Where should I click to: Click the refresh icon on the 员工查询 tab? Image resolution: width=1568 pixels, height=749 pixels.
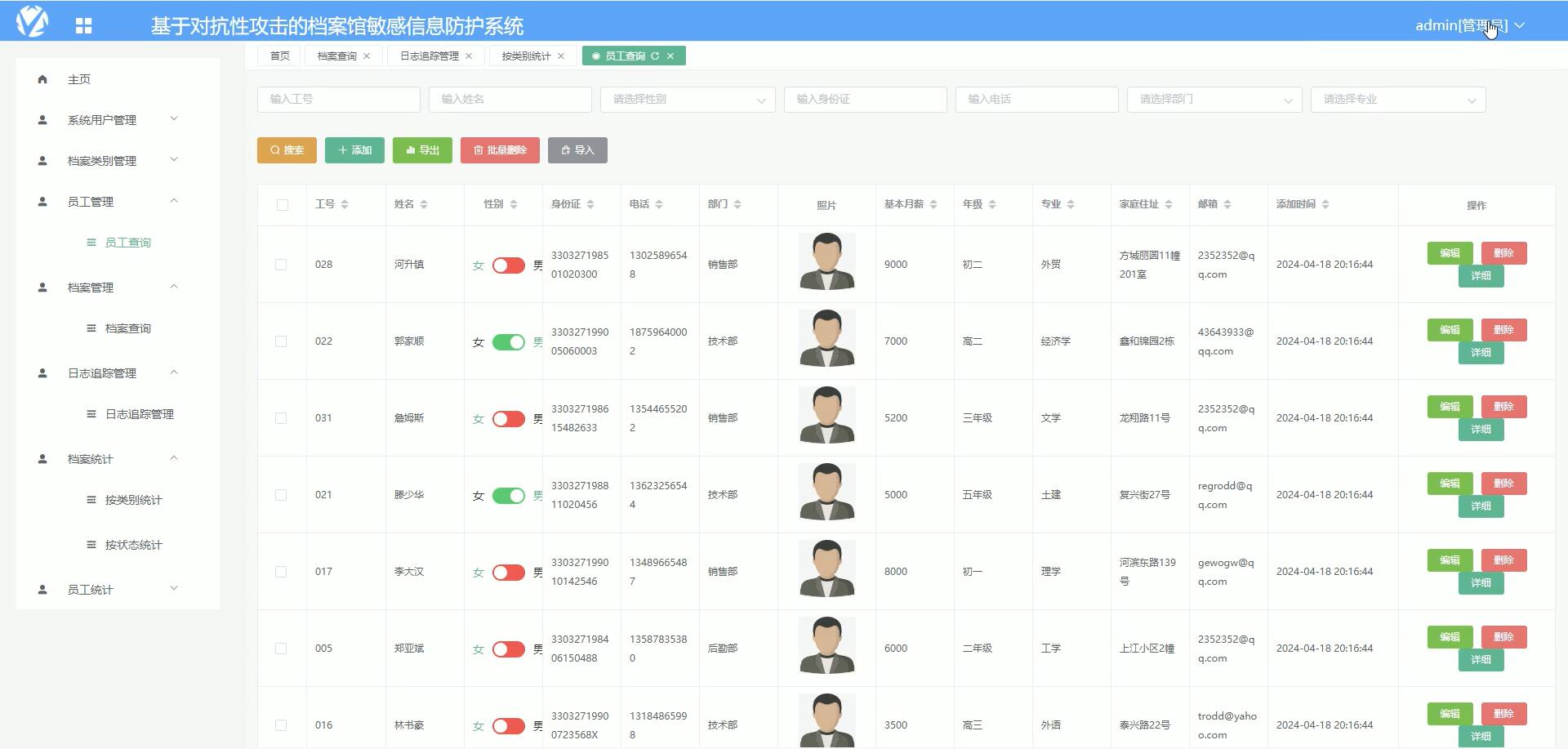(656, 56)
